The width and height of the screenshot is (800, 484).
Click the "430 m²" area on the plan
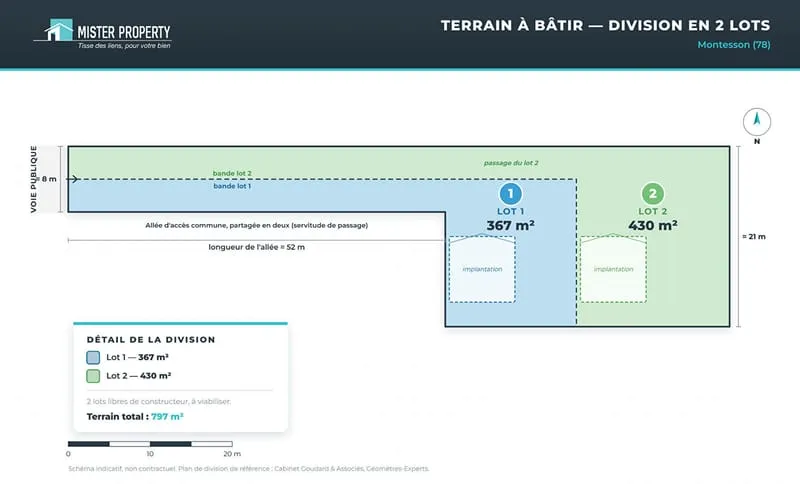pyautogui.click(x=653, y=225)
